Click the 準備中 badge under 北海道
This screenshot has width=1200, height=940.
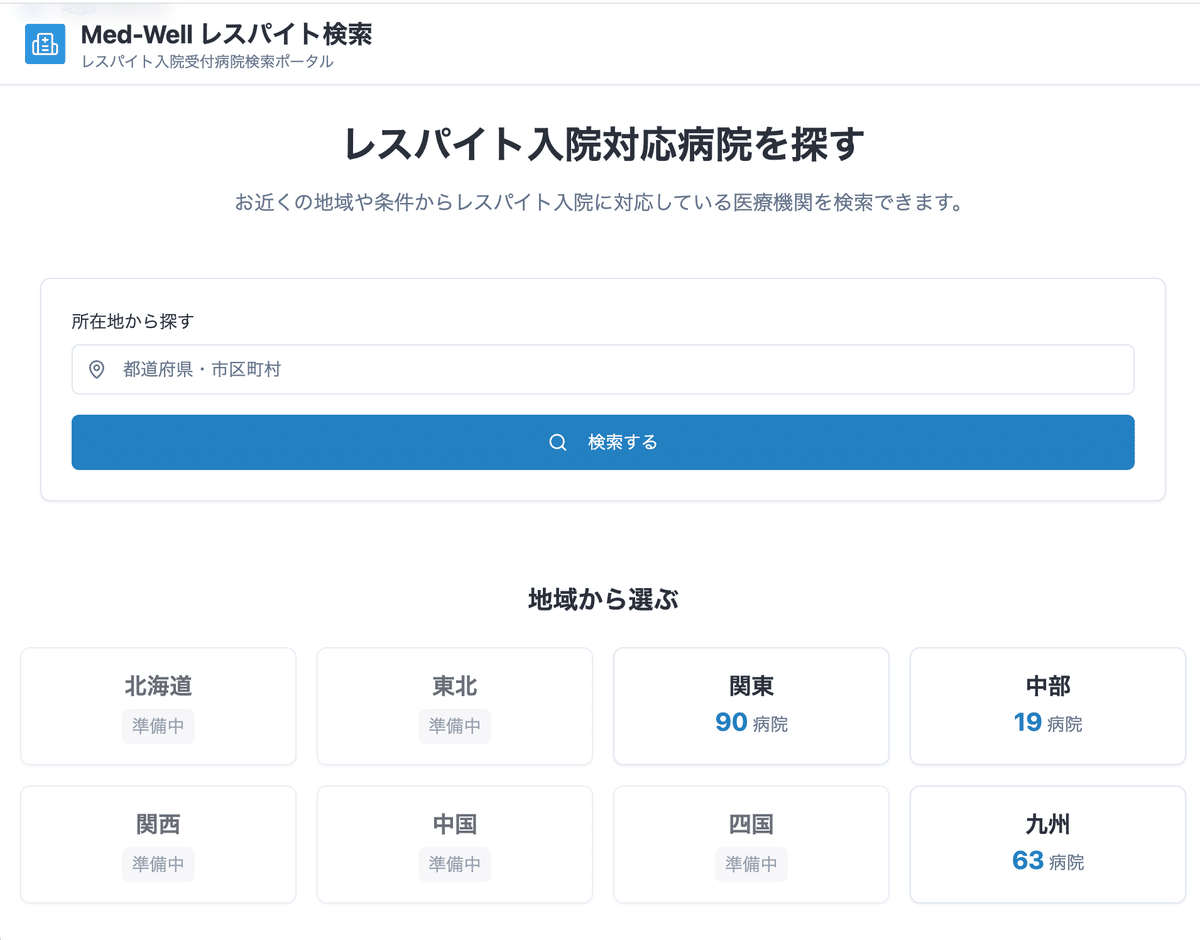point(158,726)
